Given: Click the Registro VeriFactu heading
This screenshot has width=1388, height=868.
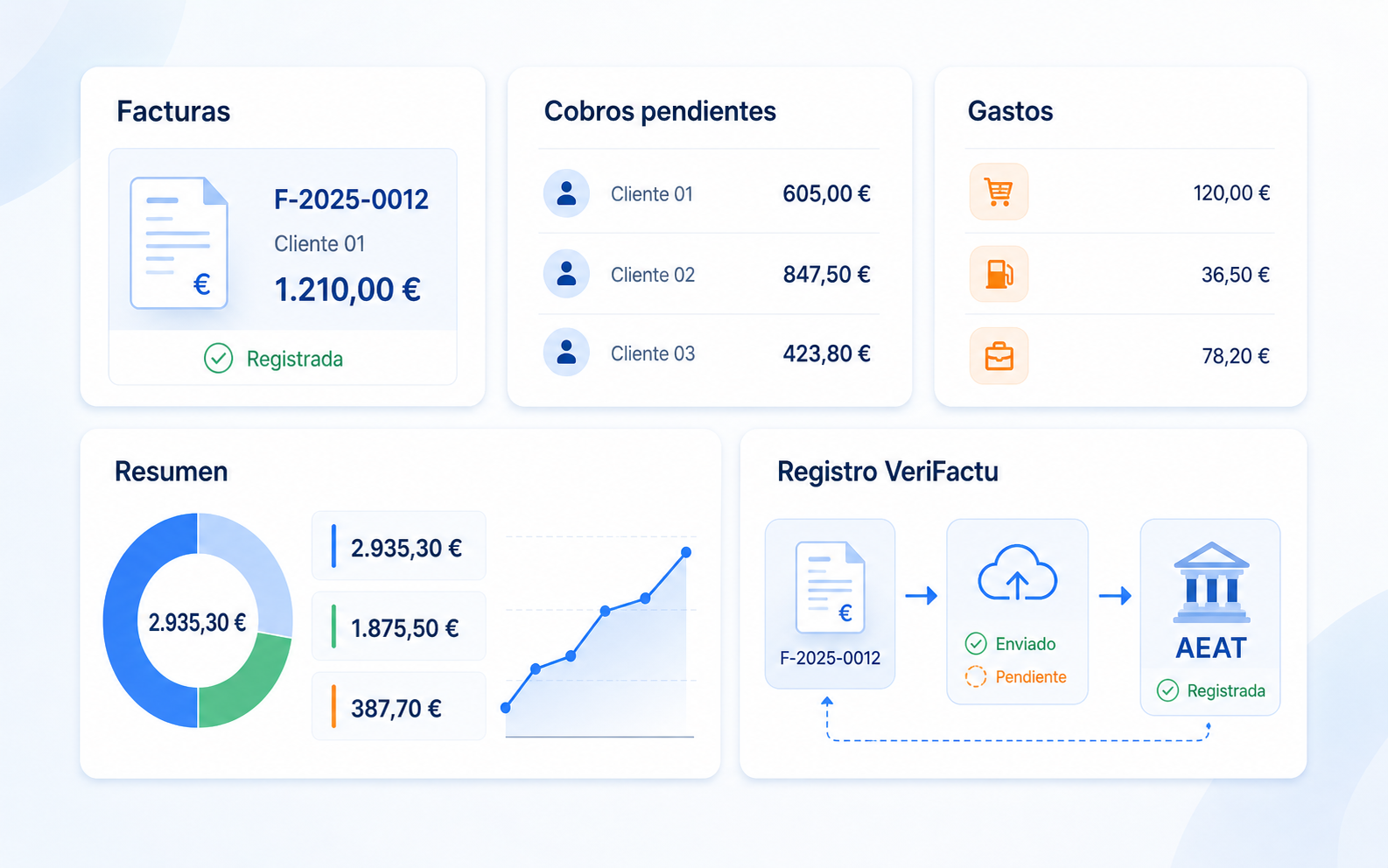Looking at the screenshot, I should [887, 472].
